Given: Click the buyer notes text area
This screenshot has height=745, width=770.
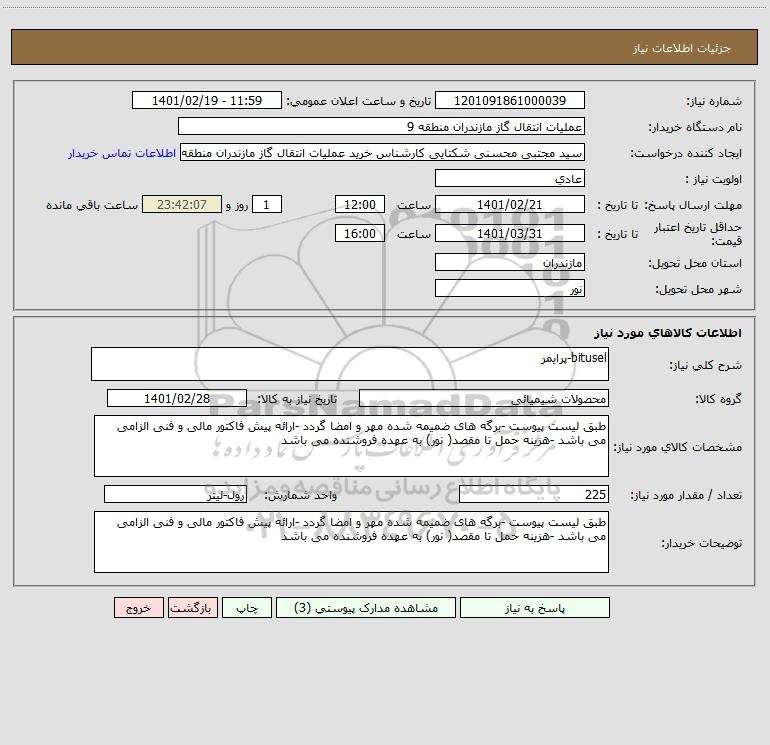Looking at the screenshot, I should point(351,542).
